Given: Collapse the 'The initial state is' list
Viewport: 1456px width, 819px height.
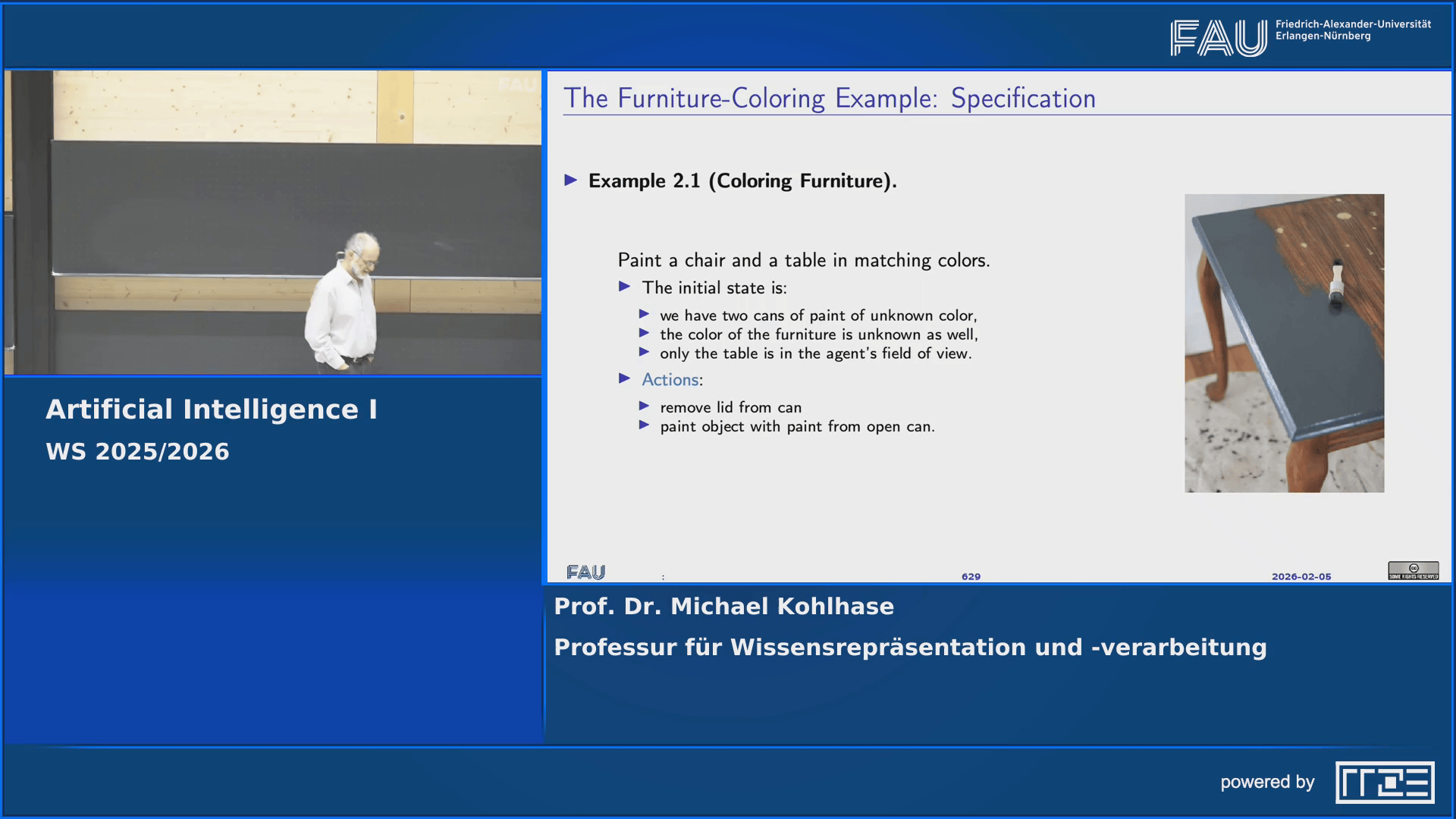Looking at the screenshot, I should pos(715,287).
